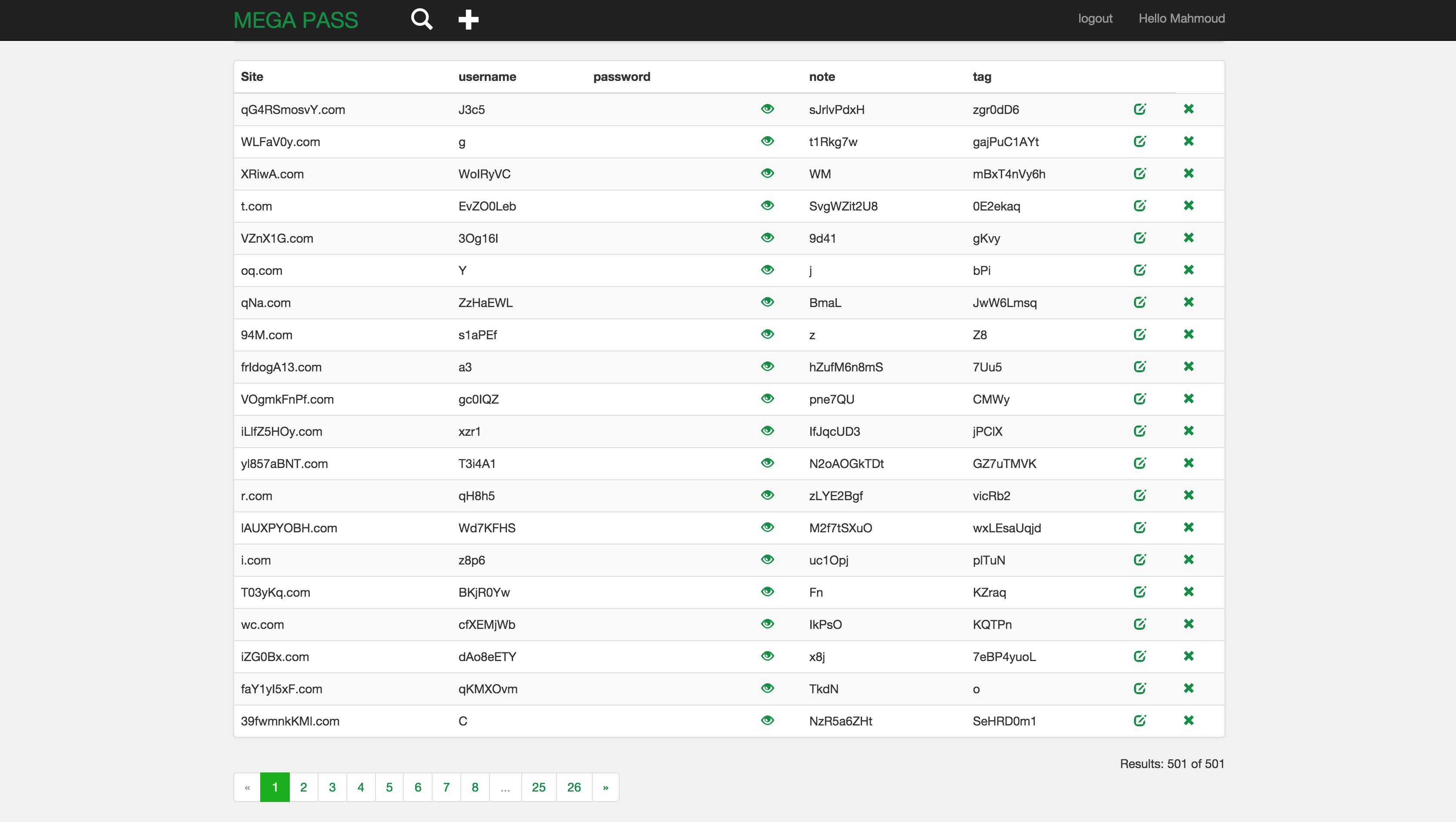Edit the t.com entry
The height and width of the screenshot is (822, 1456).
(x=1140, y=206)
